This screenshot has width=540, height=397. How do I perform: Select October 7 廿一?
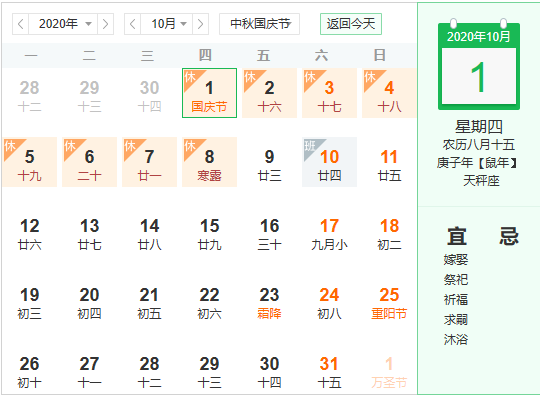coord(149,162)
